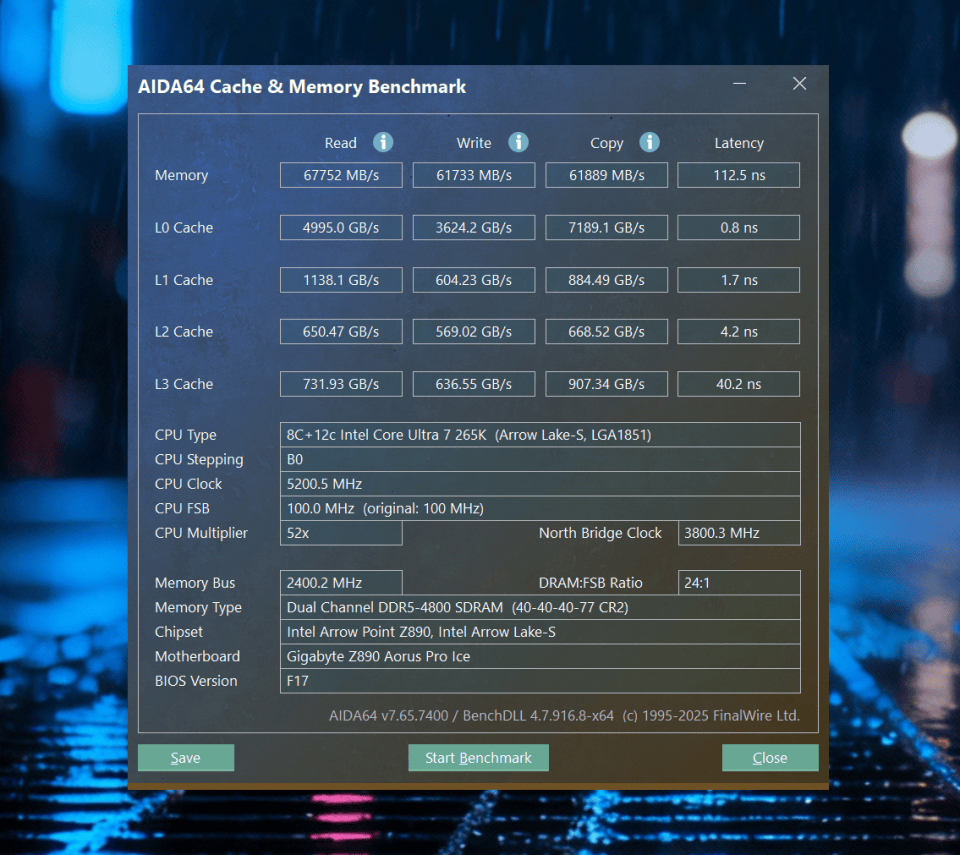Start the cache and memory benchmark
Screen dimensions: 960x855
coord(478,757)
